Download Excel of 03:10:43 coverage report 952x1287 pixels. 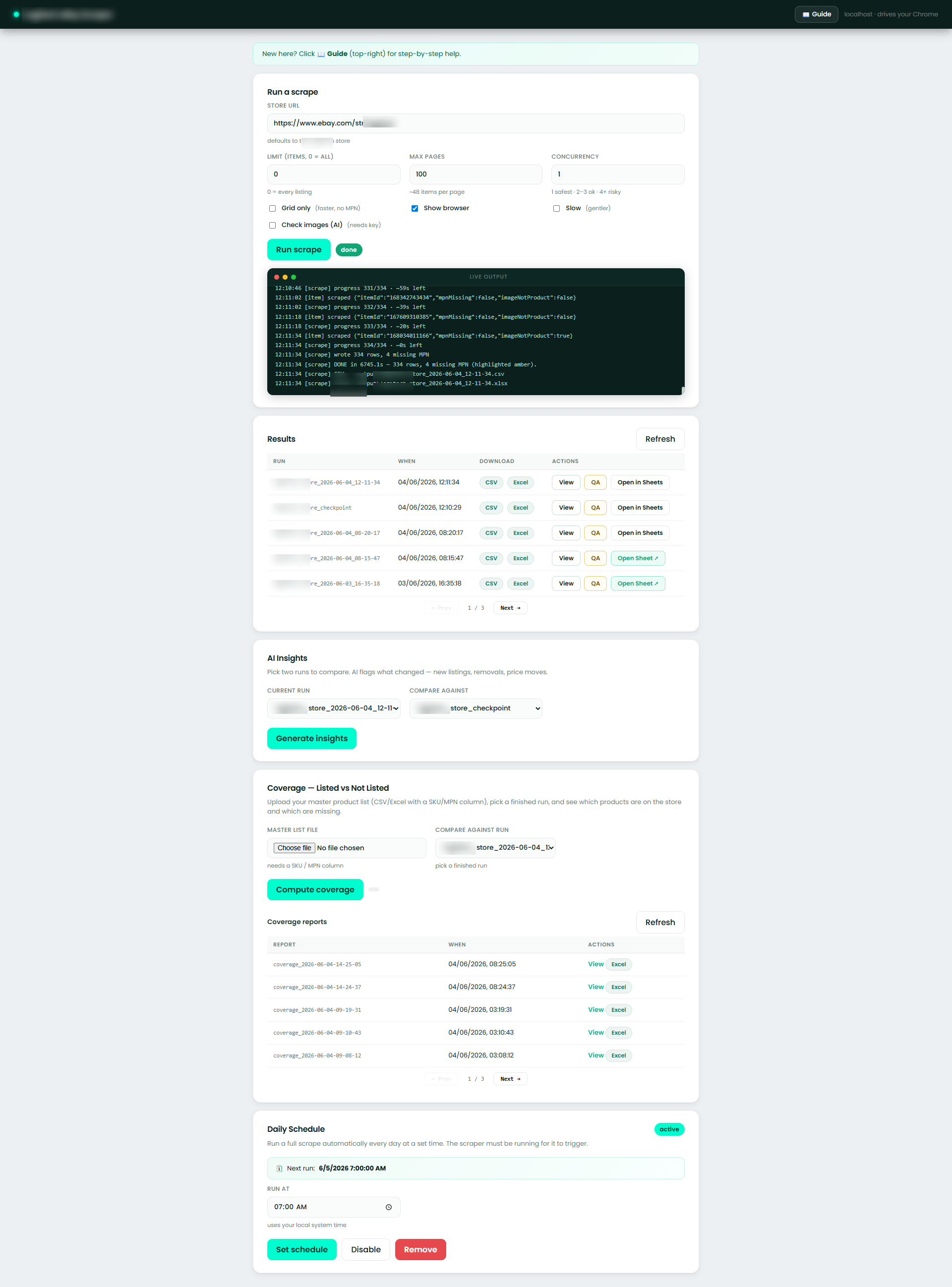(618, 1033)
